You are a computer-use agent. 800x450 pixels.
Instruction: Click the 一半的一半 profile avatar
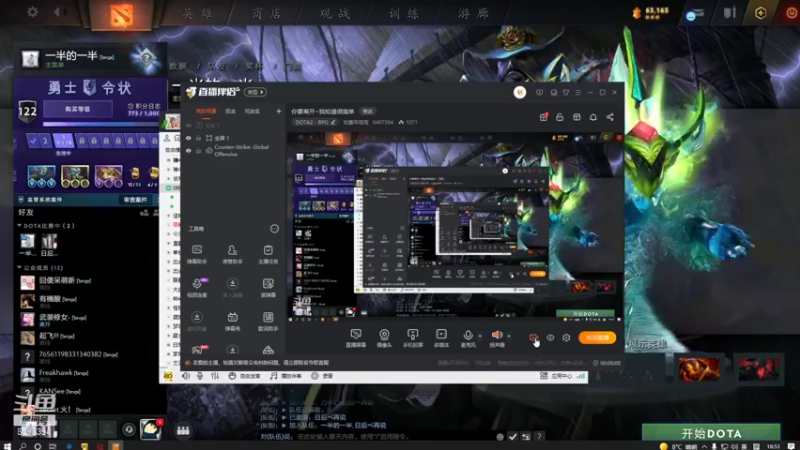pyautogui.click(x=30, y=59)
